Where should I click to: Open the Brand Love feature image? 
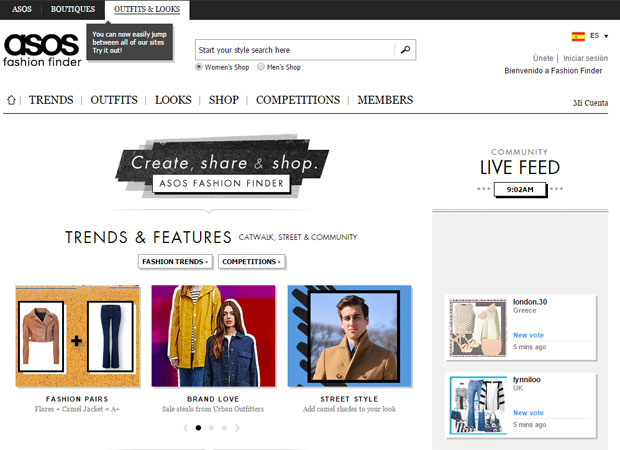(214, 336)
